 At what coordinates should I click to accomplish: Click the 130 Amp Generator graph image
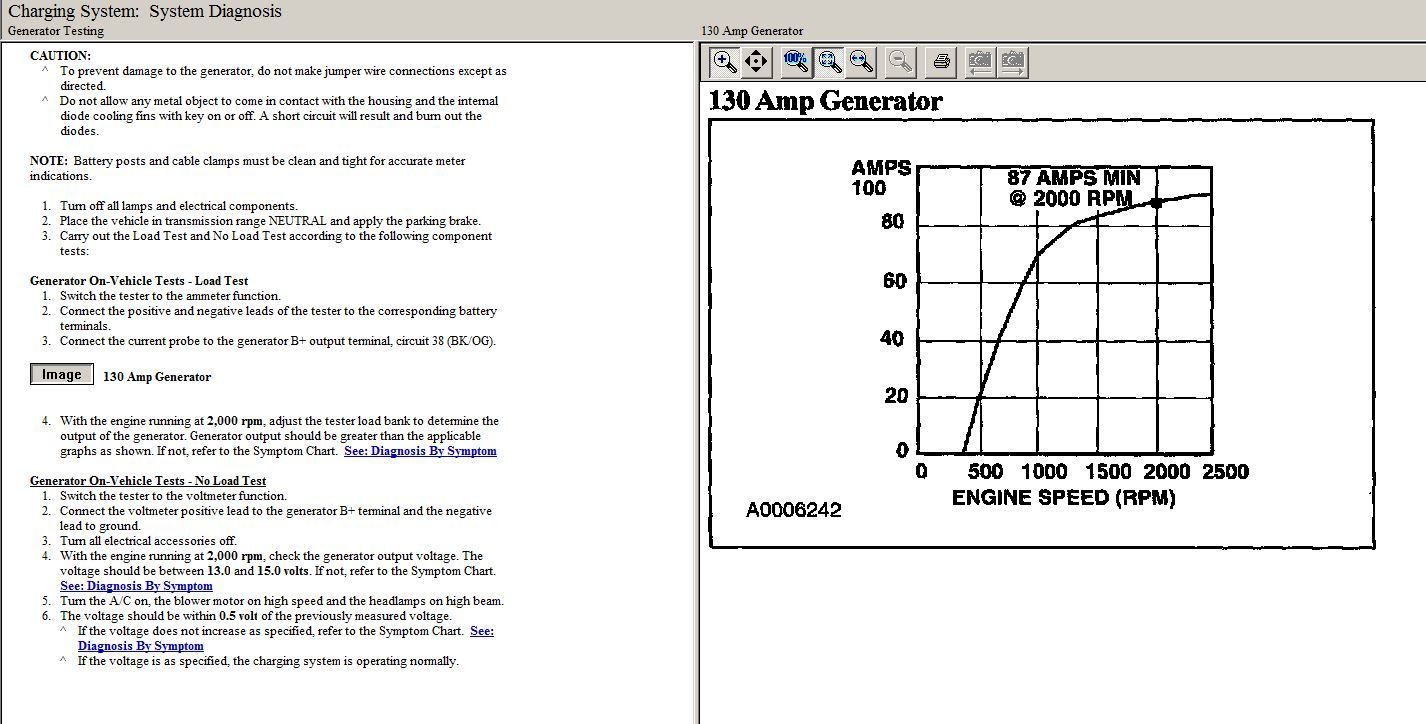[x=1041, y=333]
